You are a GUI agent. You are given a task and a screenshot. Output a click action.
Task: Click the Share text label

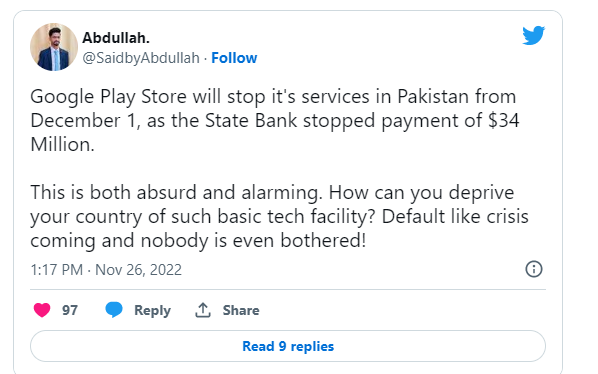241,310
